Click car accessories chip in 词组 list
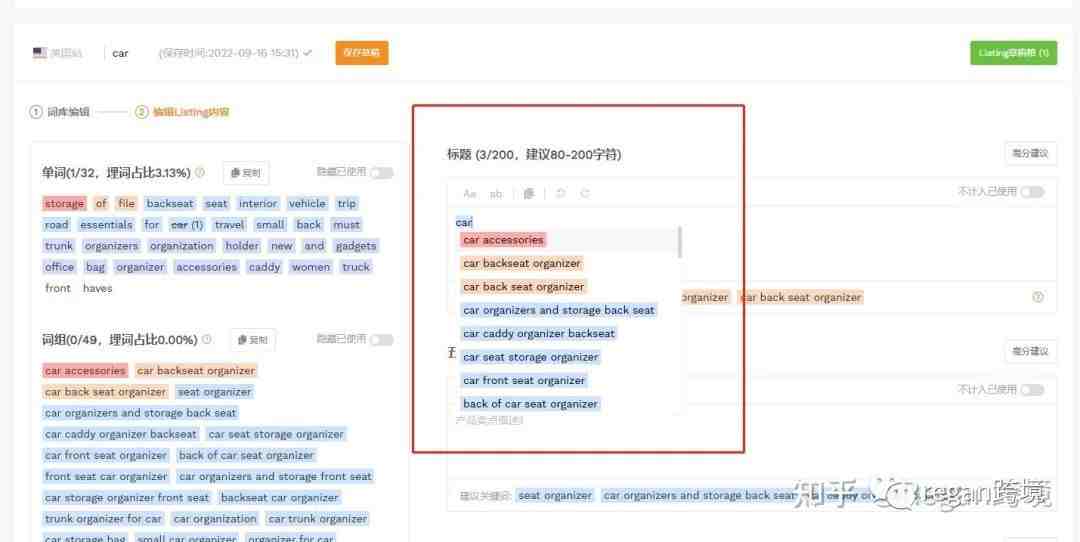Image resolution: width=1080 pixels, height=542 pixels. [x=85, y=371]
